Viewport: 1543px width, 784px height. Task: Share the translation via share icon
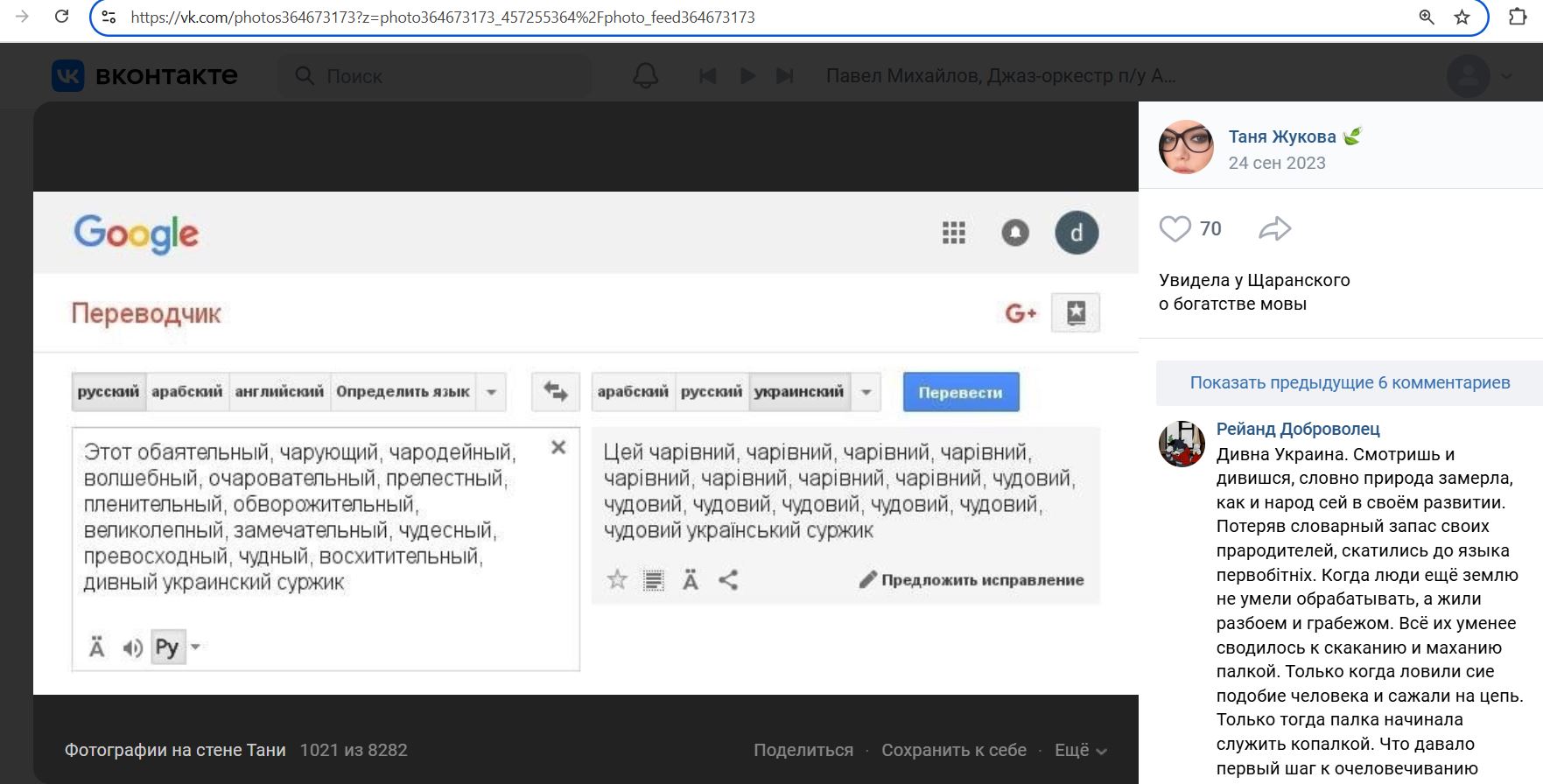pyautogui.click(x=728, y=580)
